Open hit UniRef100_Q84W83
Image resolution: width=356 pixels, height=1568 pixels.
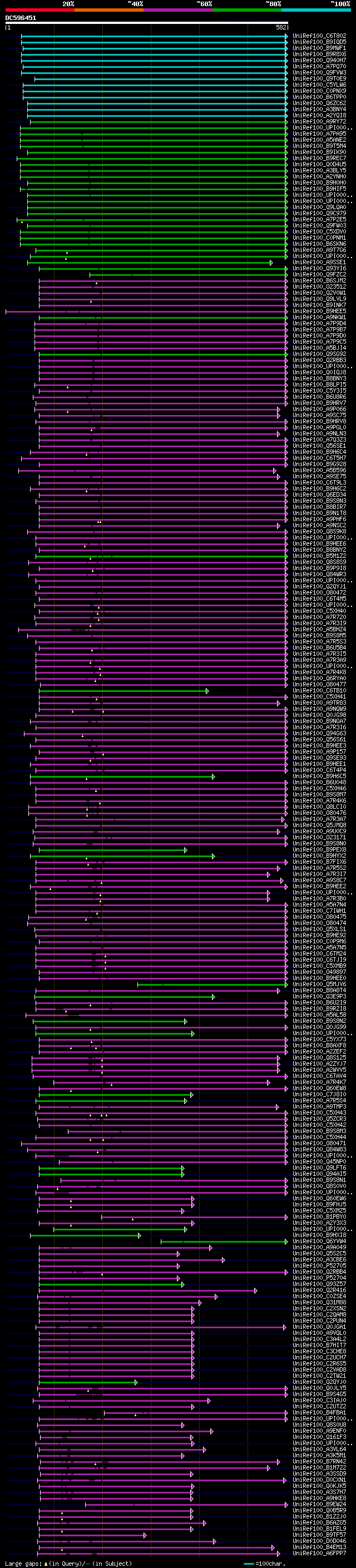[x=319, y=1150]
